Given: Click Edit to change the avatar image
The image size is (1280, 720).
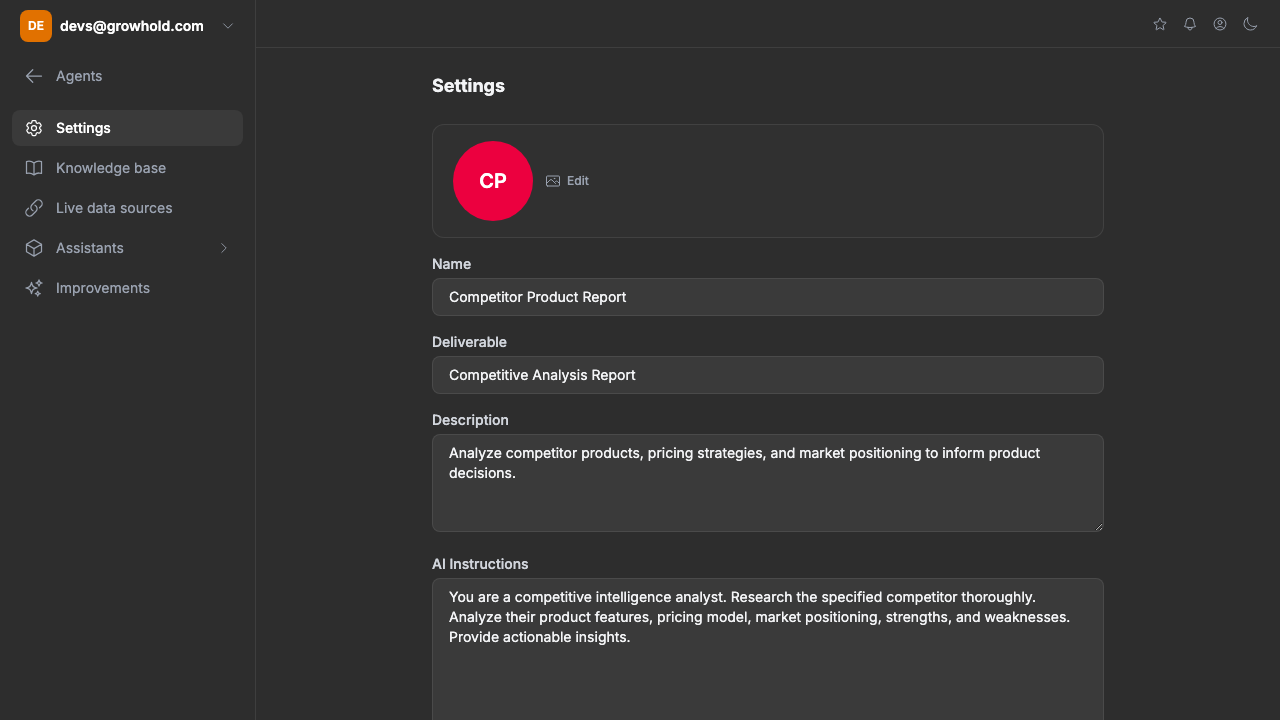Looking at the screenshot, I should (568, 181).
